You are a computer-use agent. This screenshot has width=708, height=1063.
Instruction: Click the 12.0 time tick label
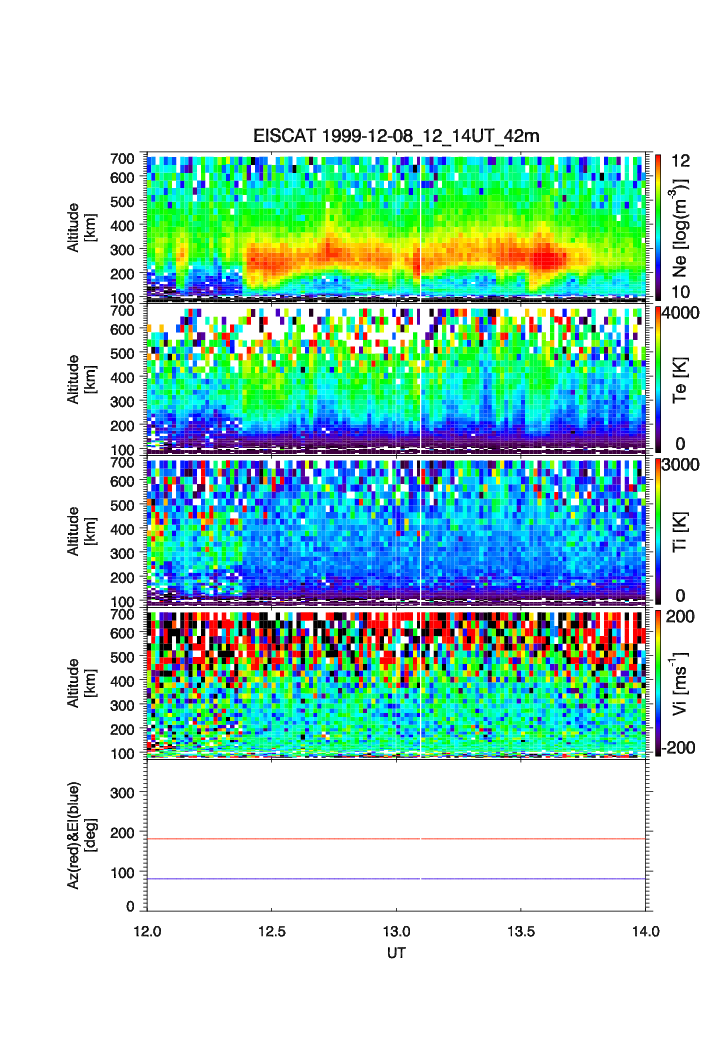(148, 932)
